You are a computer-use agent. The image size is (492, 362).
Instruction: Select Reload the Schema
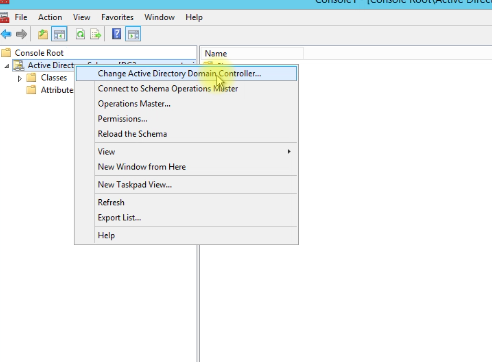click(186, 134)
